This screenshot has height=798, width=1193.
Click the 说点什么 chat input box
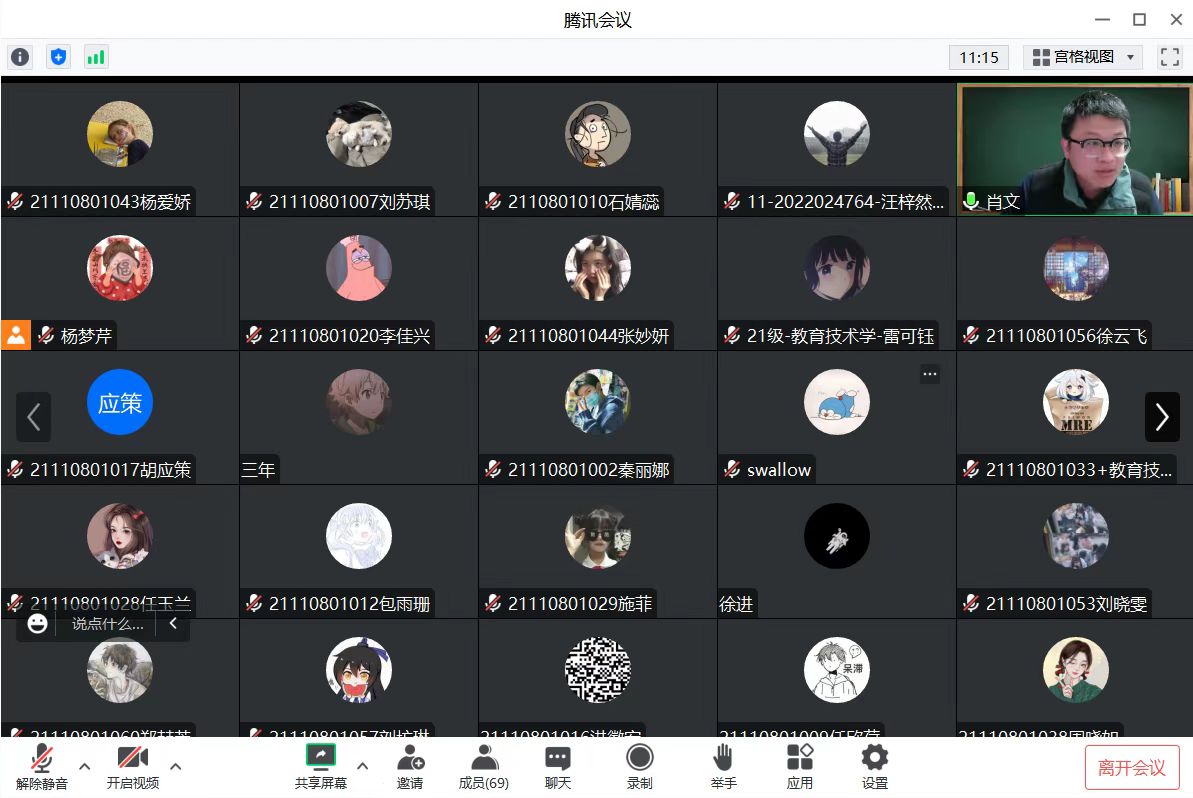(x=108, y=625)
